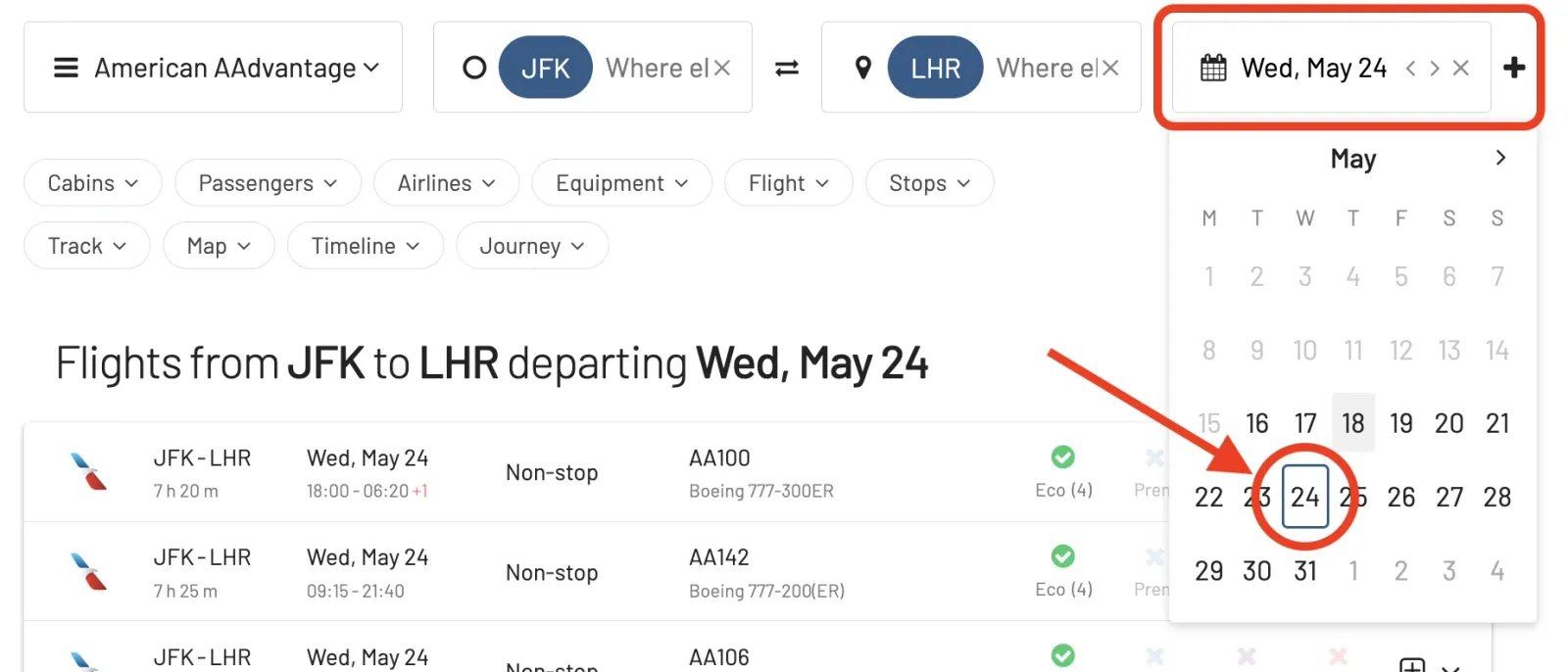
Task: Click the Boeing 777-300ER aircraft text
Action: 761,491
